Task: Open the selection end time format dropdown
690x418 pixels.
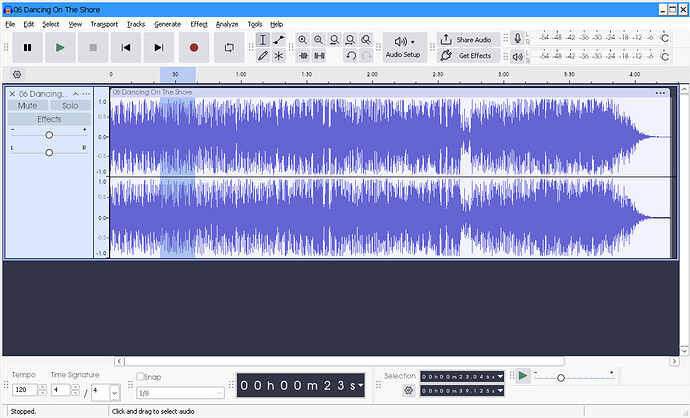Action: pyautogui.click(x=500, y=391)
